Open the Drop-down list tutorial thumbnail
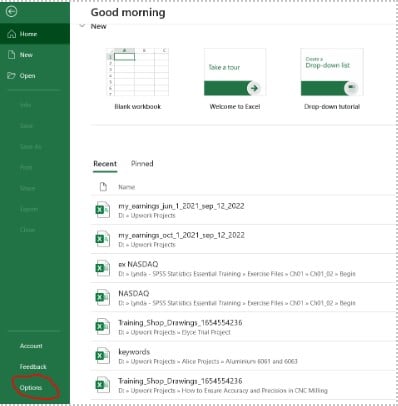This screenshot has height=406, width=398. (332, 72)
